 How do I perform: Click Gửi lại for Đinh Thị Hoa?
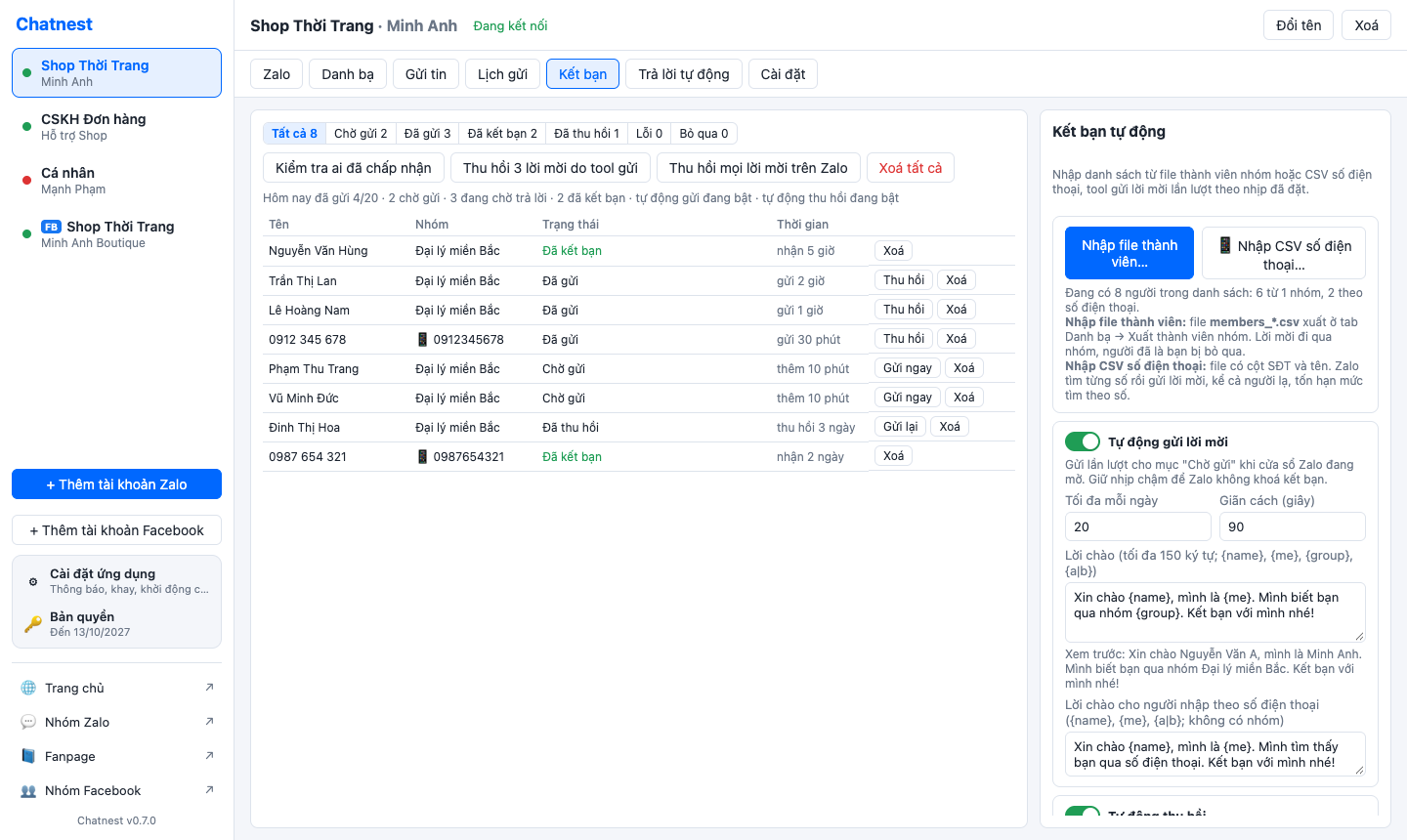click(x=900, y=427)
